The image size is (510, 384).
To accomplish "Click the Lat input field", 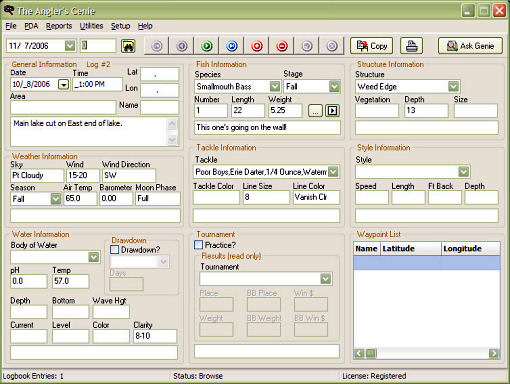I will (159, 74).
